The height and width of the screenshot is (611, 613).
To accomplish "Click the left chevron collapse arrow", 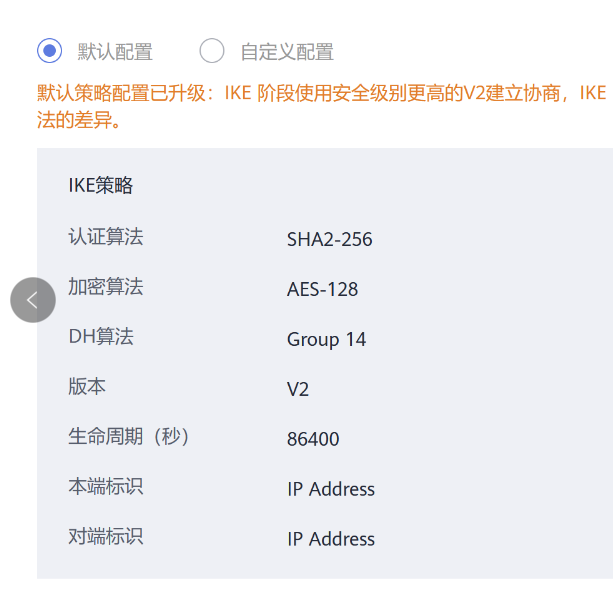I will tap(33, 300).
